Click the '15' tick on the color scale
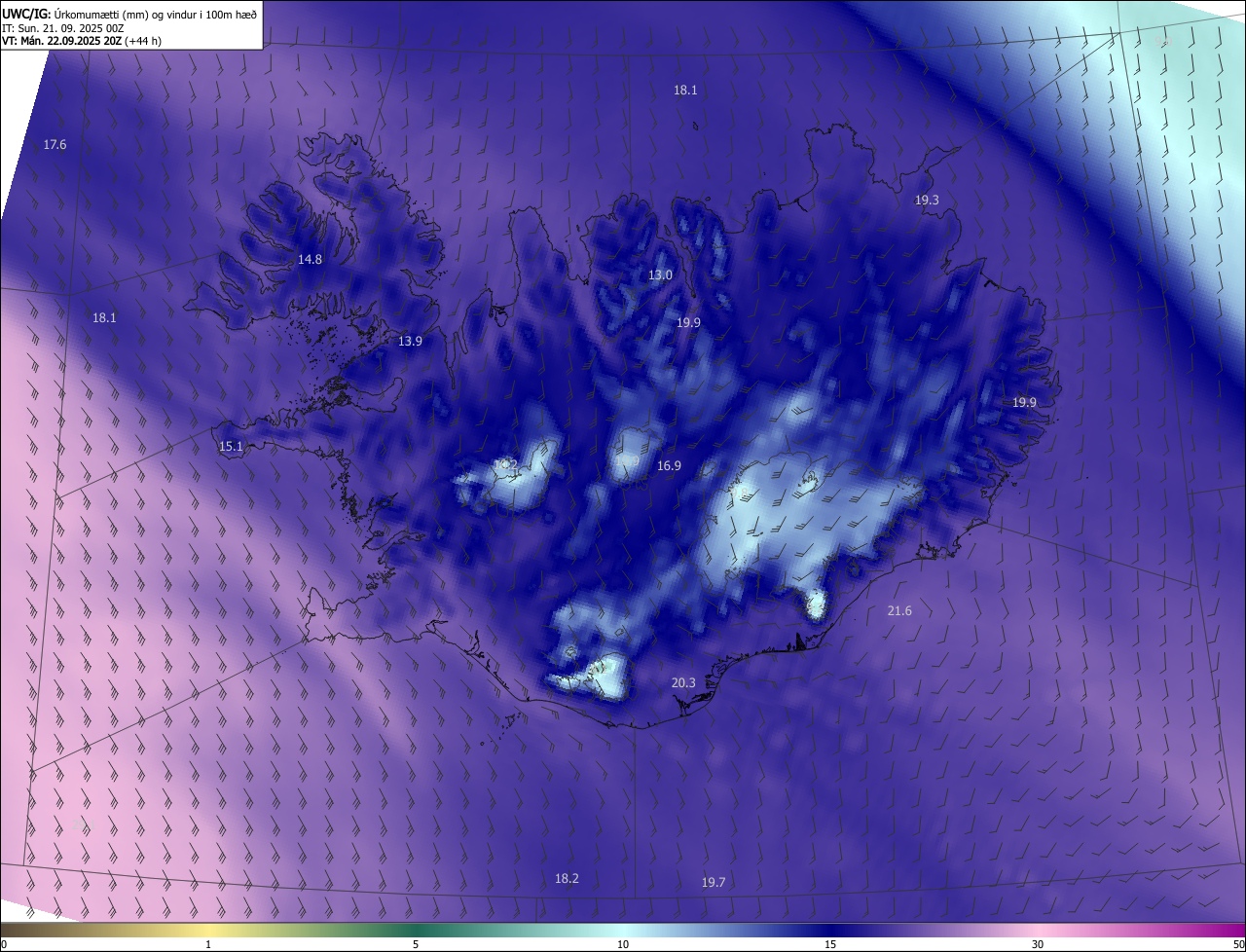 [x=830, y=944]
